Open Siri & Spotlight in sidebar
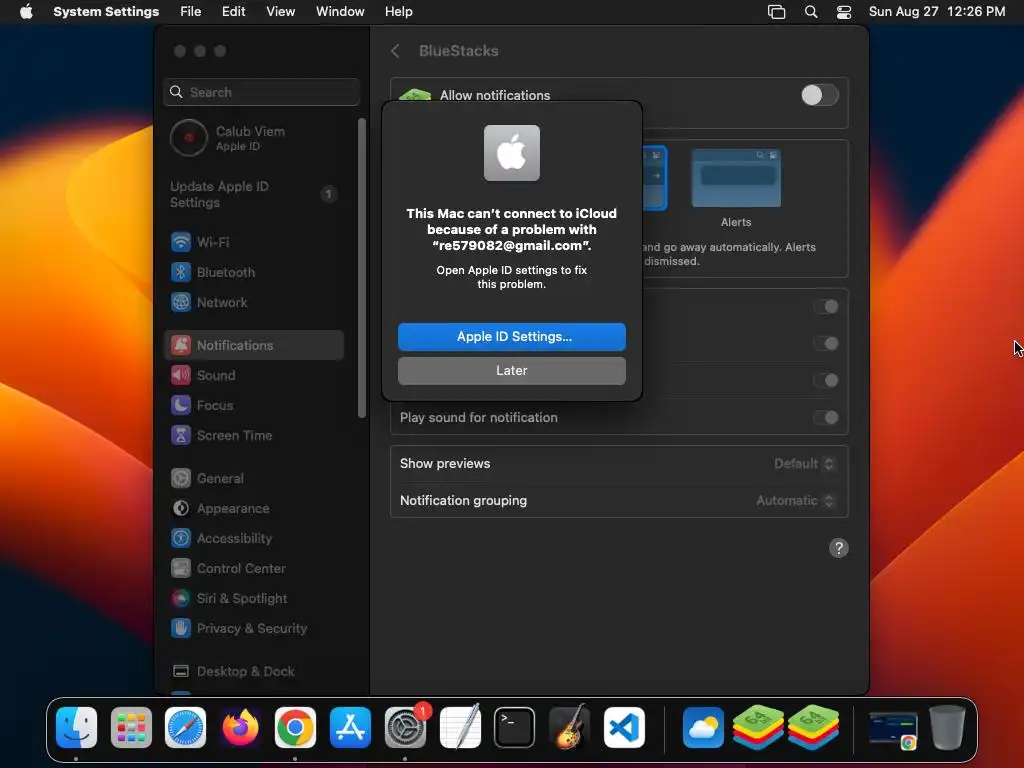Image resolution: width=1024 pixels, height=768 pixels. [x=253, y=599]
